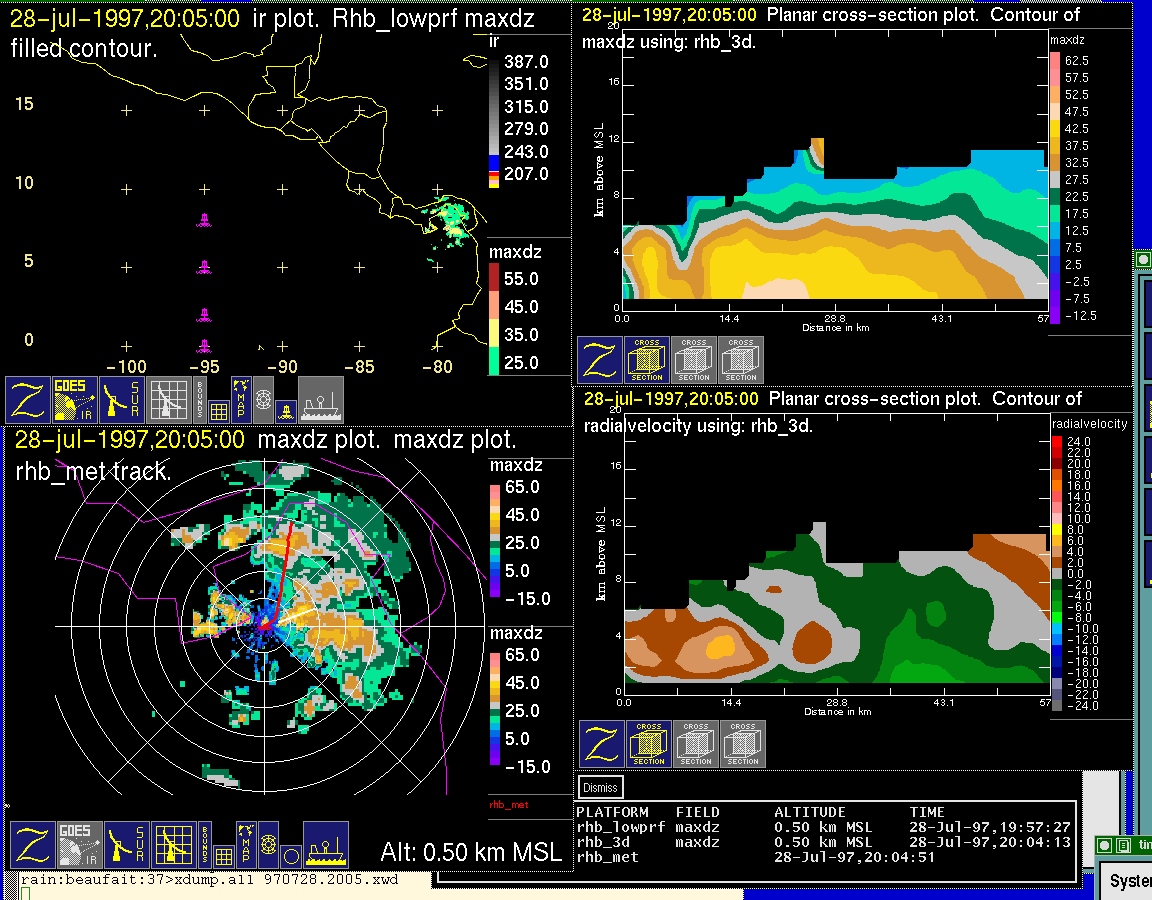The width and height of the screenshot is (1152, 900).
Task: Select active cross section in radial velocity panel
Action: click(649, 744)
